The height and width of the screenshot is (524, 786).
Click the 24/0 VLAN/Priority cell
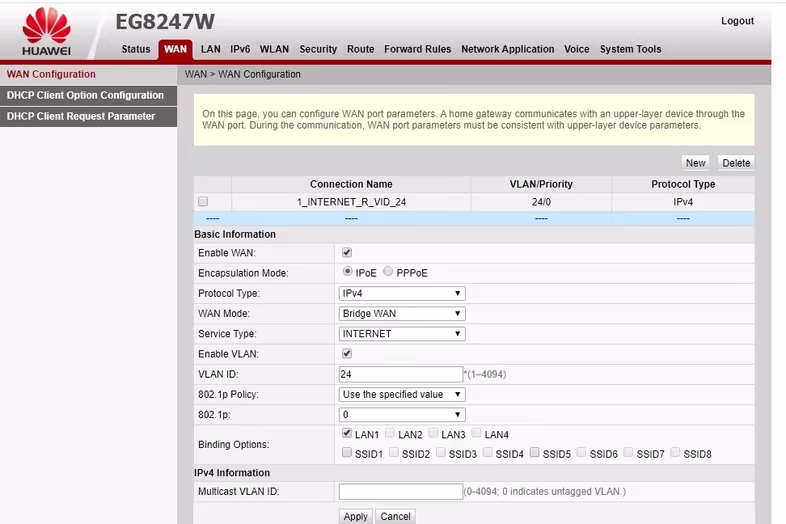coord(541,202)
